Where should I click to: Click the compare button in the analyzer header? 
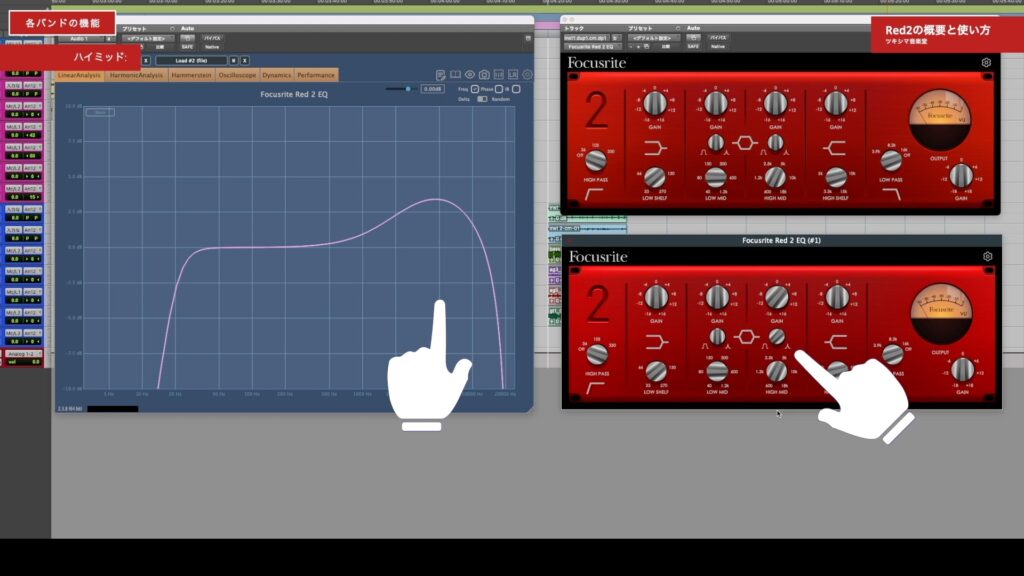click(160, 47)
